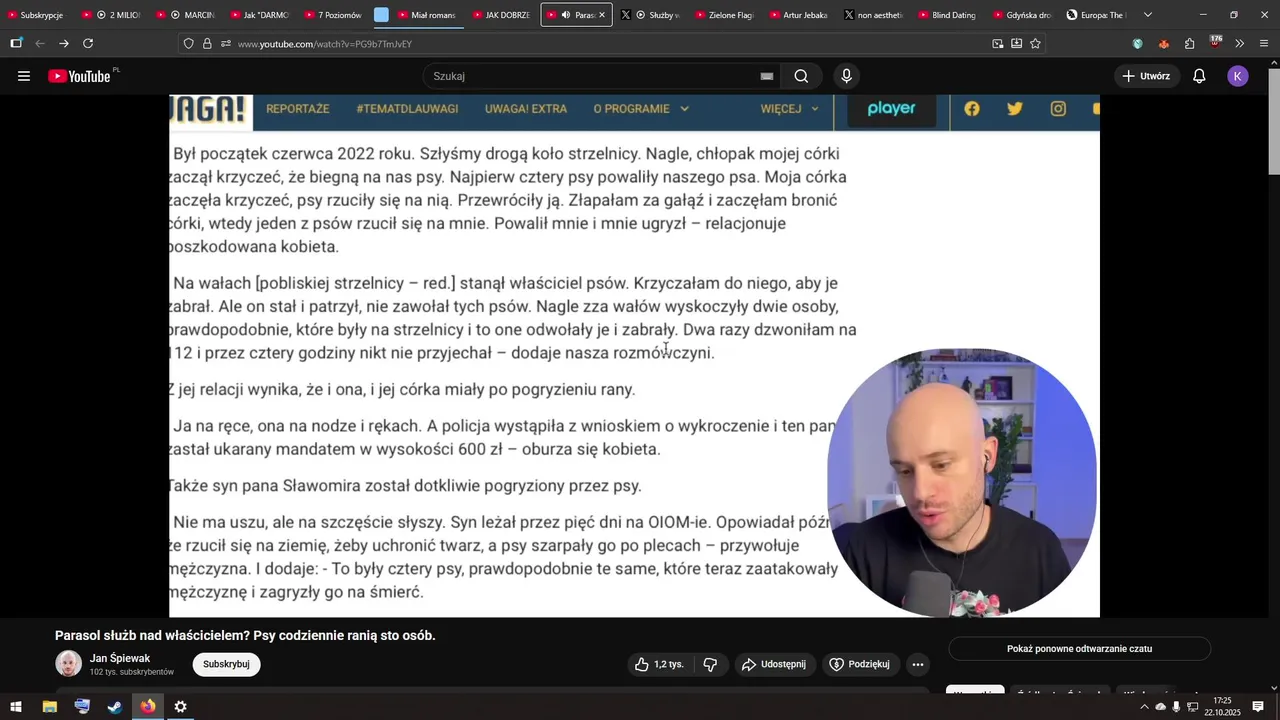Like the video with 1,2 tys. likes

(658, 664)
